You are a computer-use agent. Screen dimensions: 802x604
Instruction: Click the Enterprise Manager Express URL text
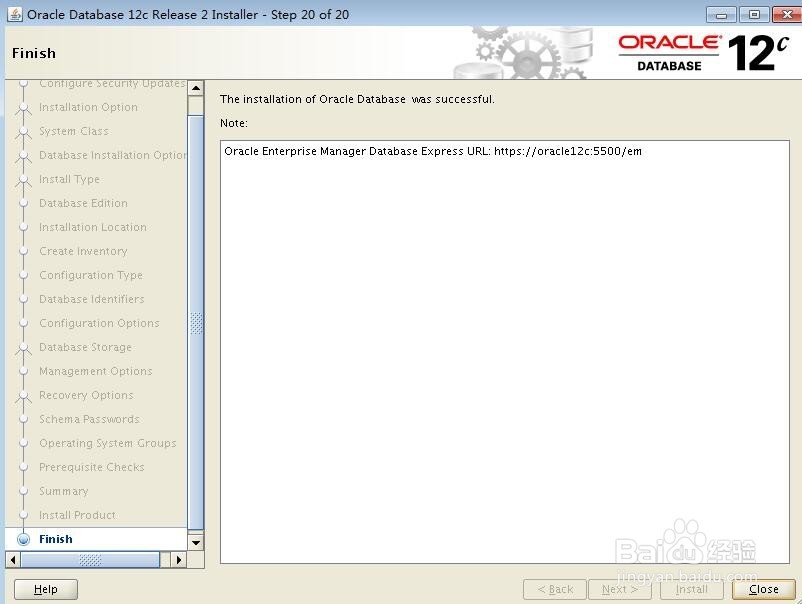[x=433, y=151]
